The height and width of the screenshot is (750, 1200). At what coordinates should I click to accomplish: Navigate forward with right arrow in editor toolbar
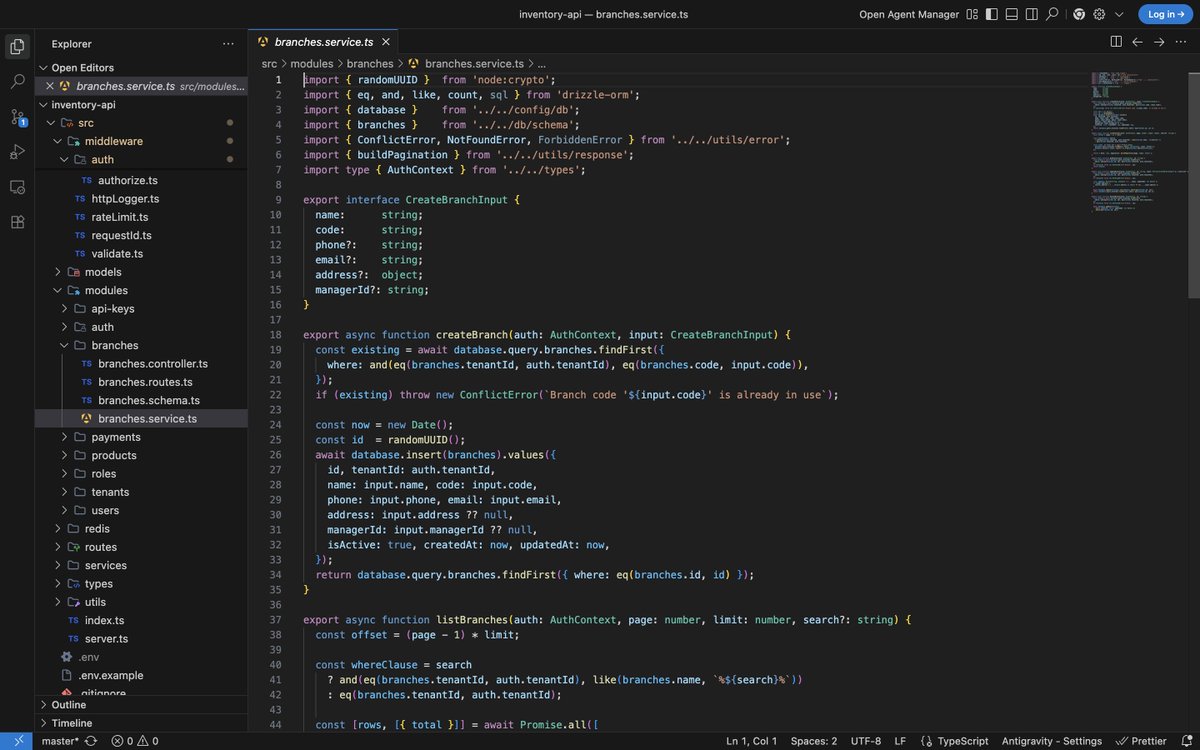pyautogui.click(x=1159, y=42)
